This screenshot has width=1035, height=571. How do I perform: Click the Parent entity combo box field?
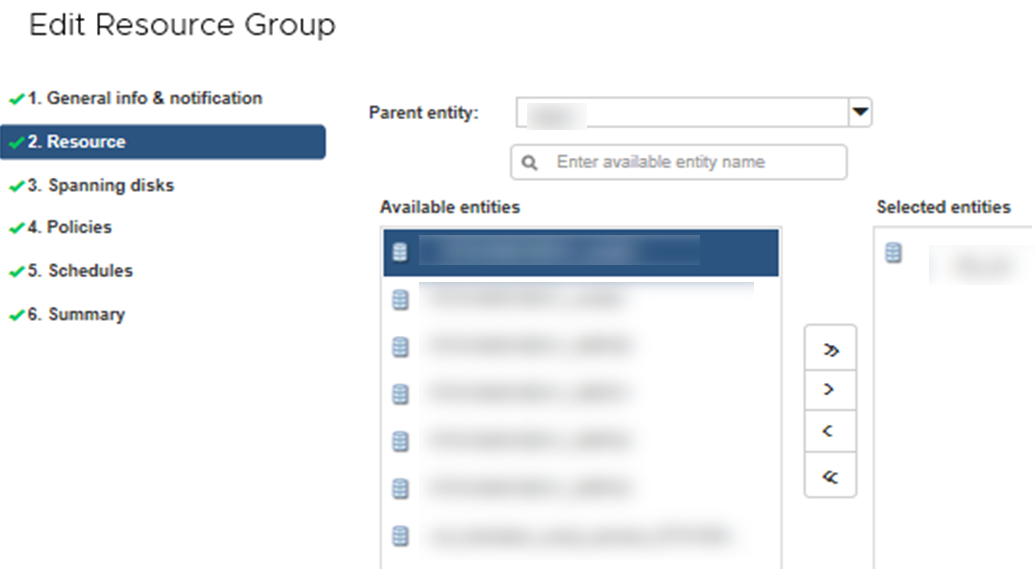[682, 113]
